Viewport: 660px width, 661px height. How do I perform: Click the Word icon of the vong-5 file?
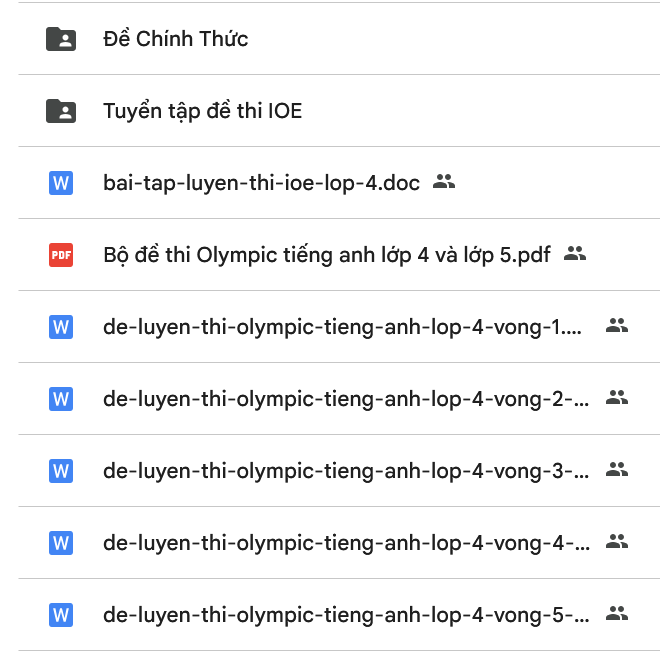click(61, 614)
